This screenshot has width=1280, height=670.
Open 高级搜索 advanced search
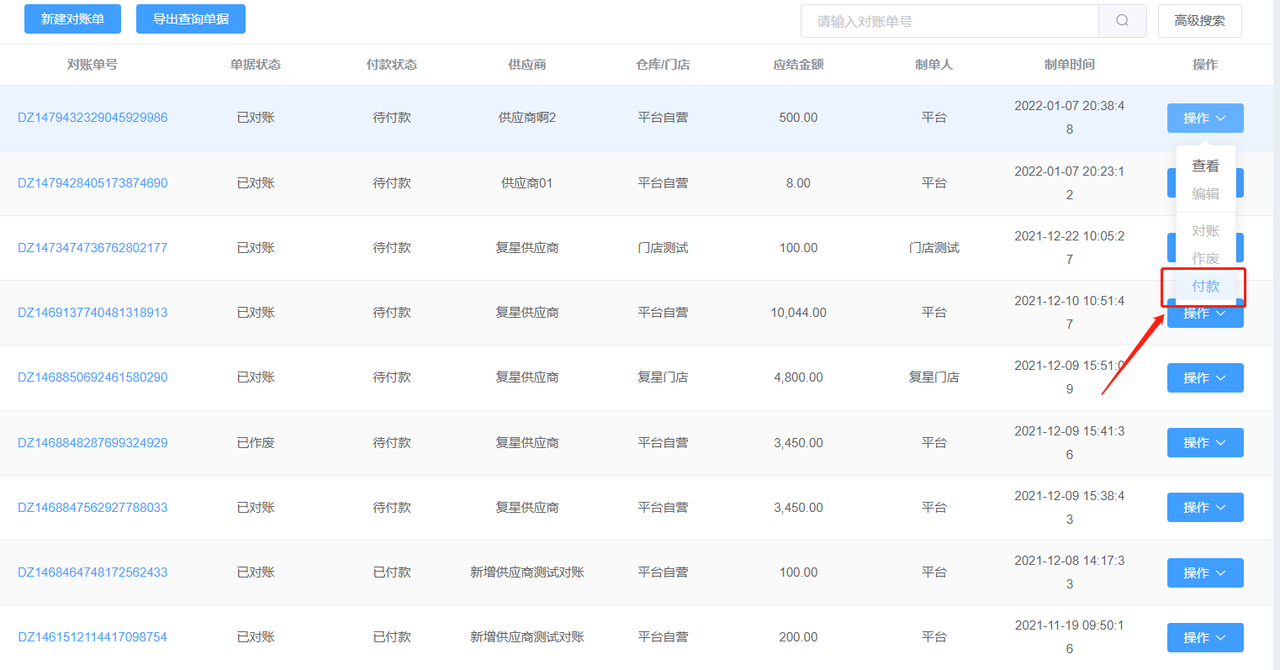[1200, 20]
